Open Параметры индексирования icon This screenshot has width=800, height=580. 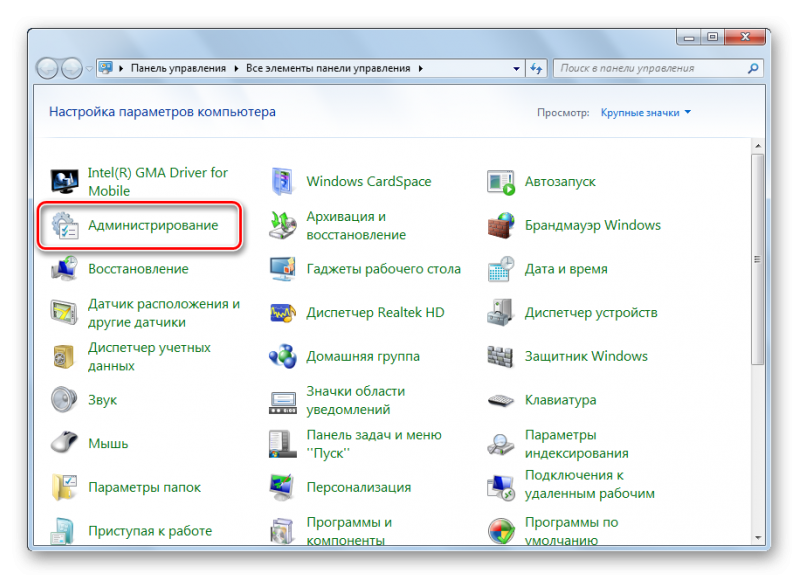(x=501, y=443)
